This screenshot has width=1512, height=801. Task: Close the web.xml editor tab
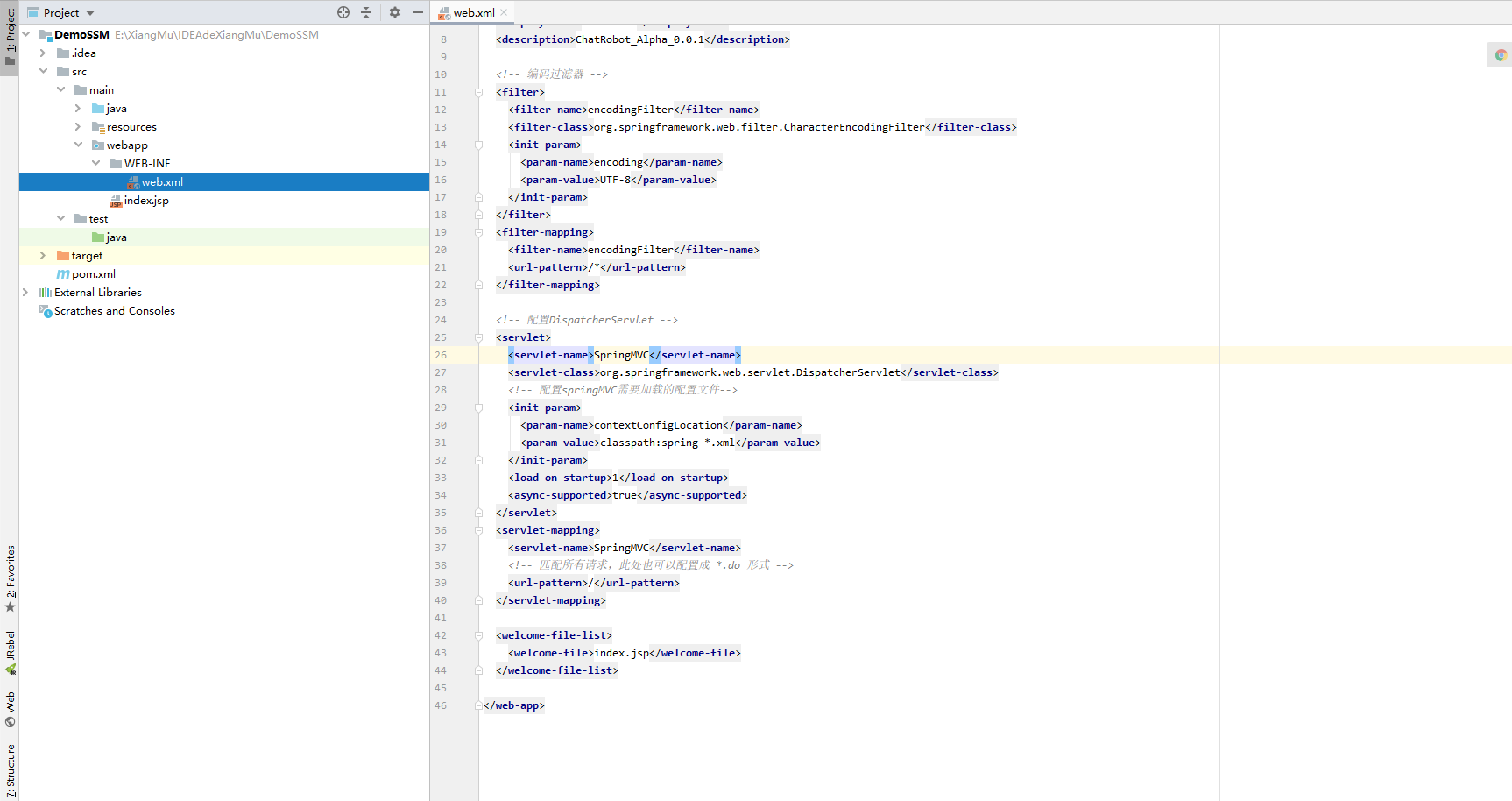point(504,12)
